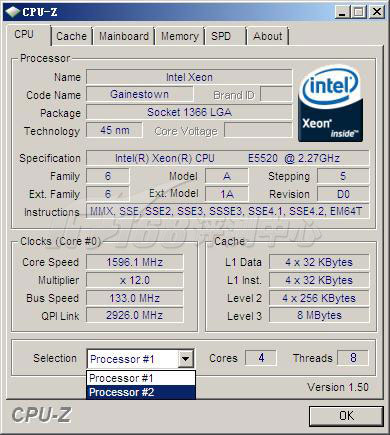
Task: Click the Core Speed value 1596.1 MHz
Action: (135, 262)
